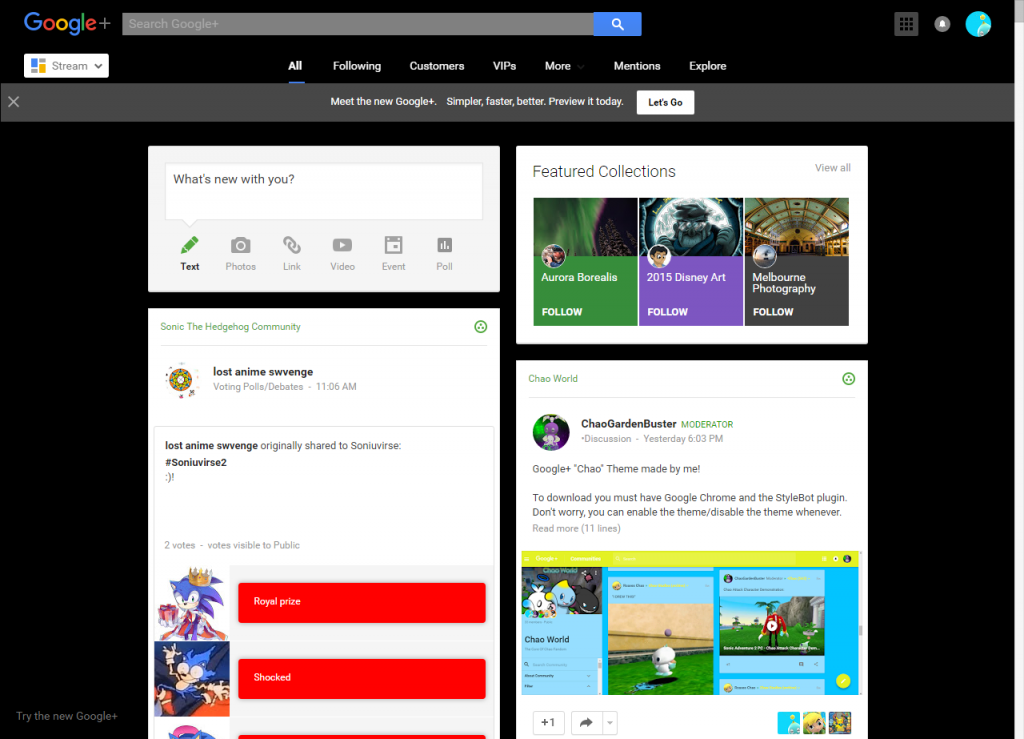Switch to the VIPs tab

pos(504,66)
